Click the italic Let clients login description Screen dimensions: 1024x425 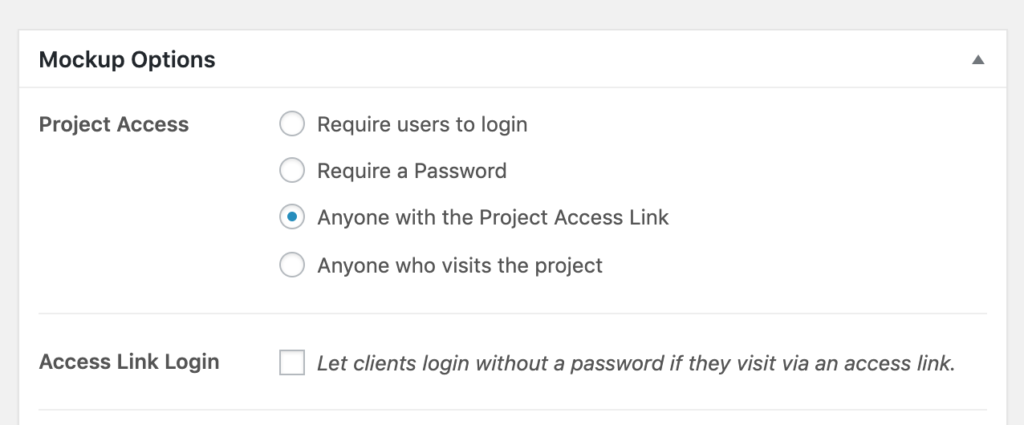(636, 363)
